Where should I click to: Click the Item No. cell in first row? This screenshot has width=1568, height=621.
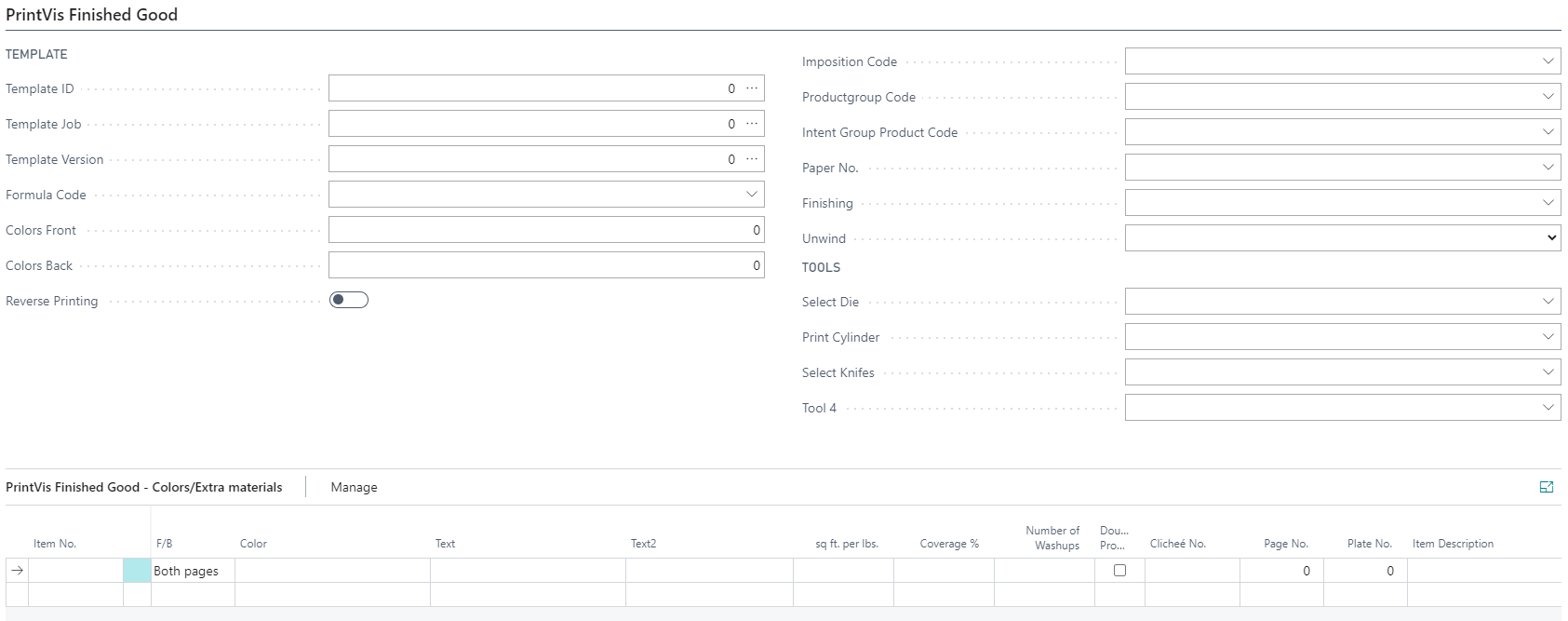(75, 571)
